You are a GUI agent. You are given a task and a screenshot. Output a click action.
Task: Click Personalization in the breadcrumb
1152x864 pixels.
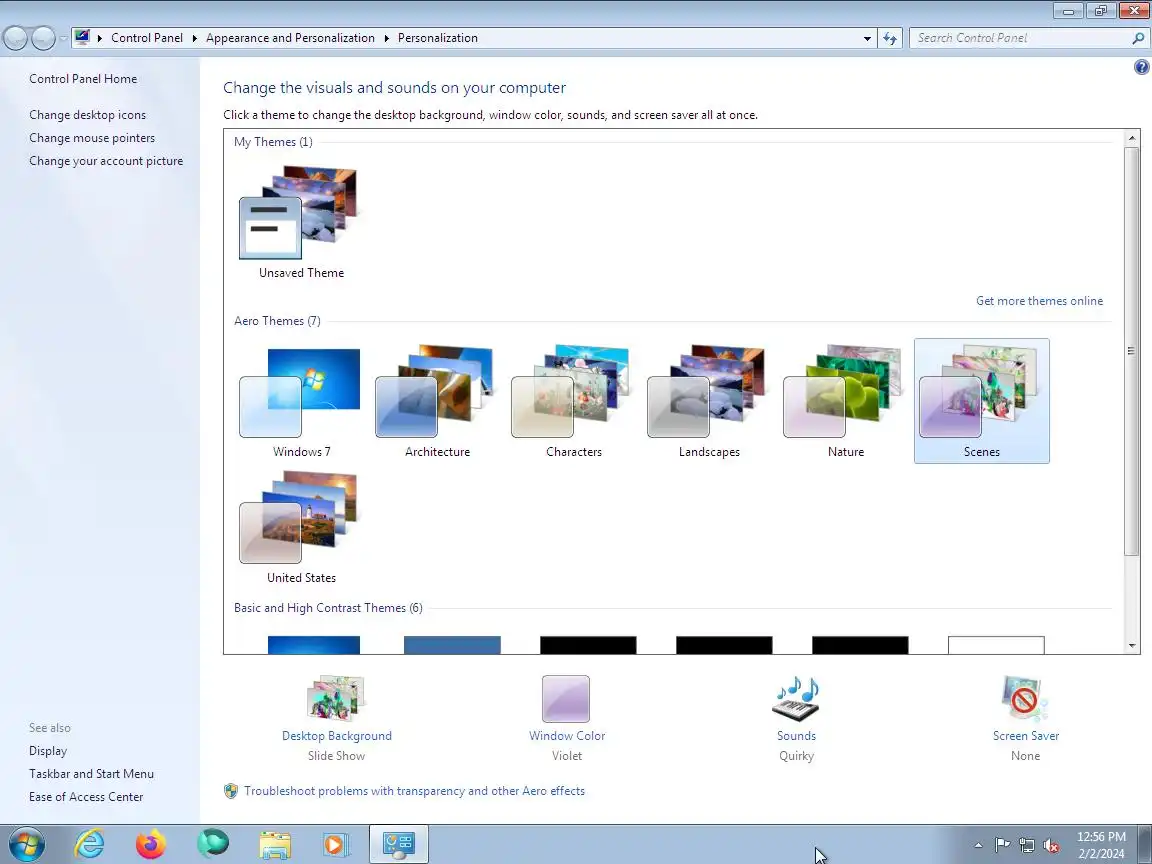[x=438, y=38]
